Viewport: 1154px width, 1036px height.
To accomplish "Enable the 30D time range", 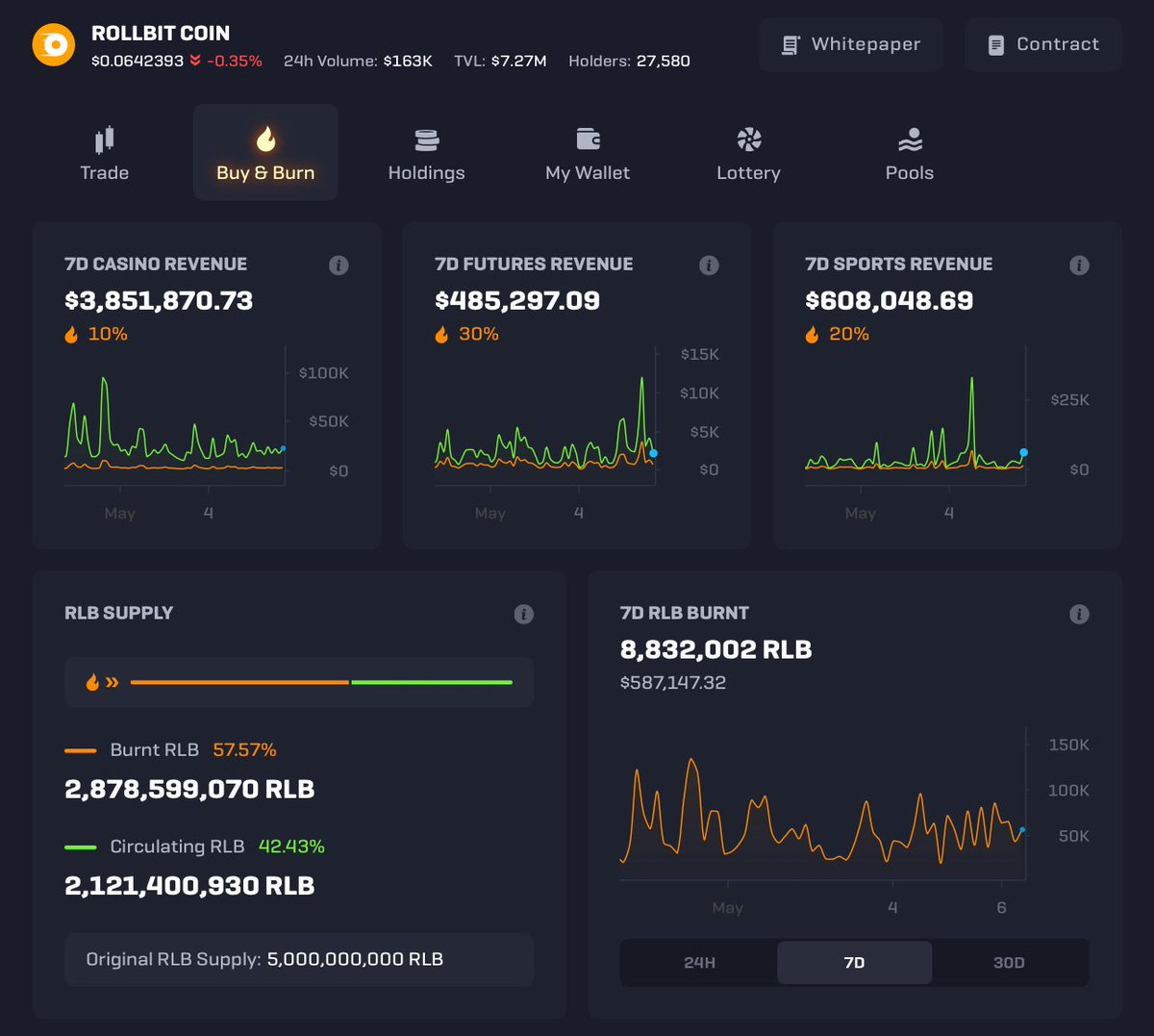I will (1011, 962).
